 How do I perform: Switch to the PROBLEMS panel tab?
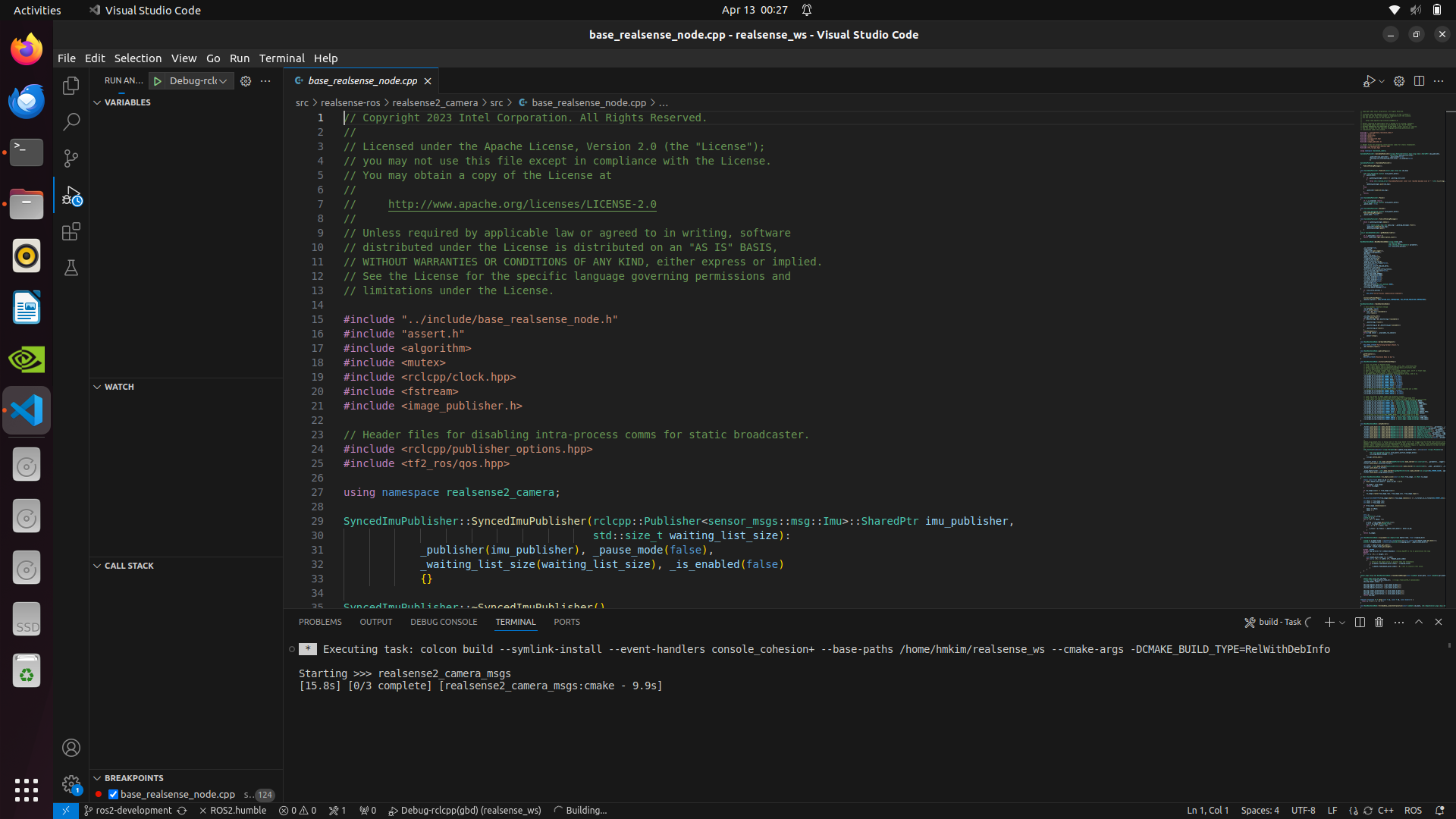(320, 622)
